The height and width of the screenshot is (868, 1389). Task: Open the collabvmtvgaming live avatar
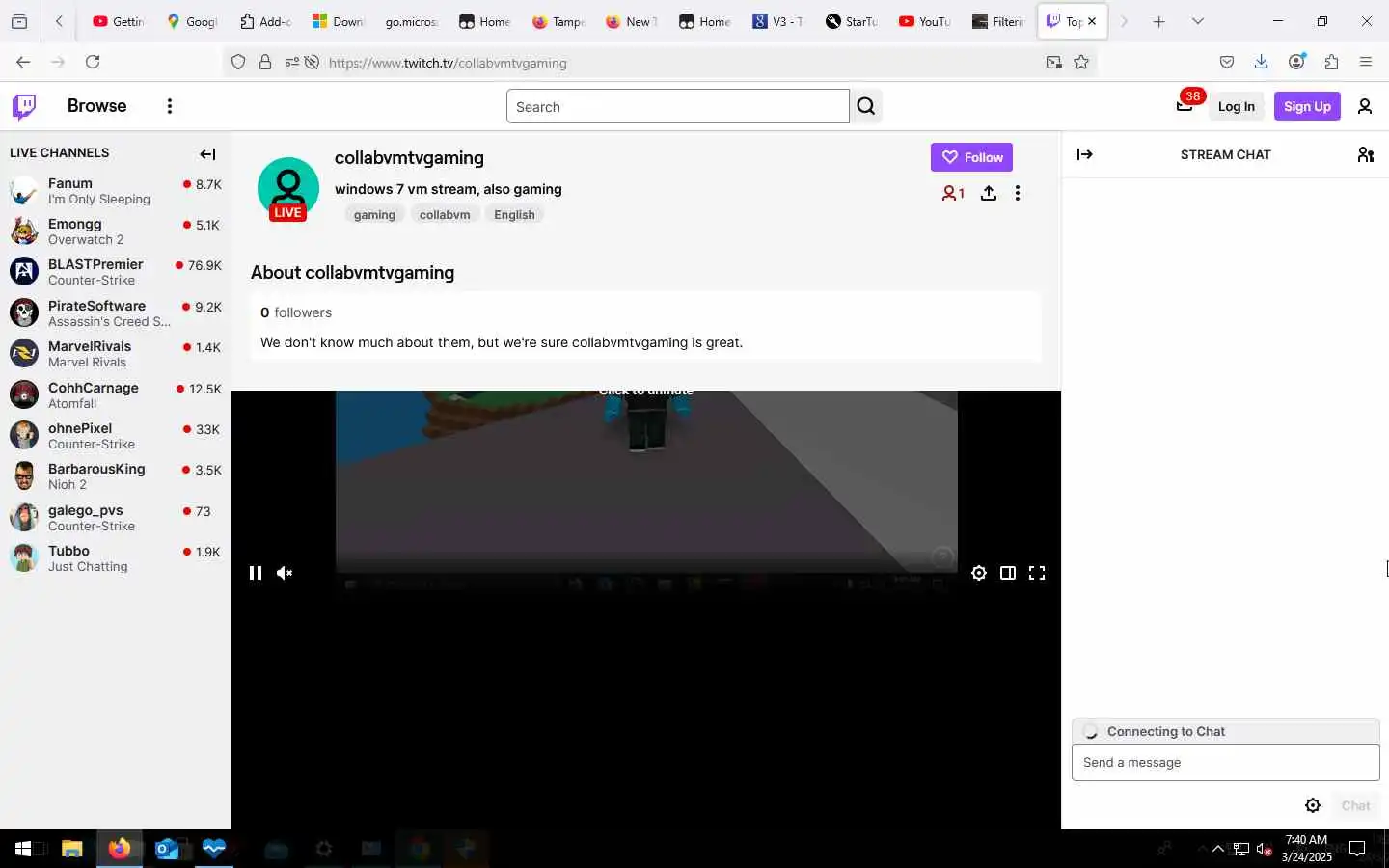[288, 189]
